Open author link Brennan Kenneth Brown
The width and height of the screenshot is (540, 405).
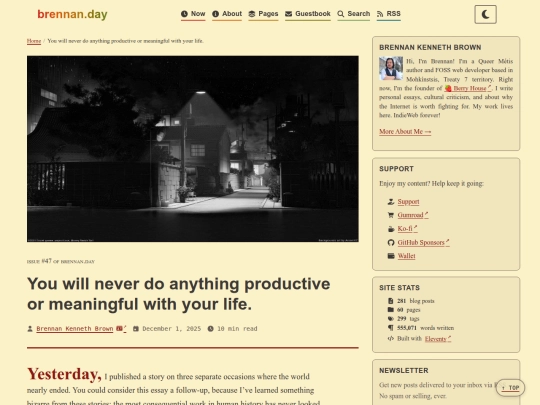[75, 329]
